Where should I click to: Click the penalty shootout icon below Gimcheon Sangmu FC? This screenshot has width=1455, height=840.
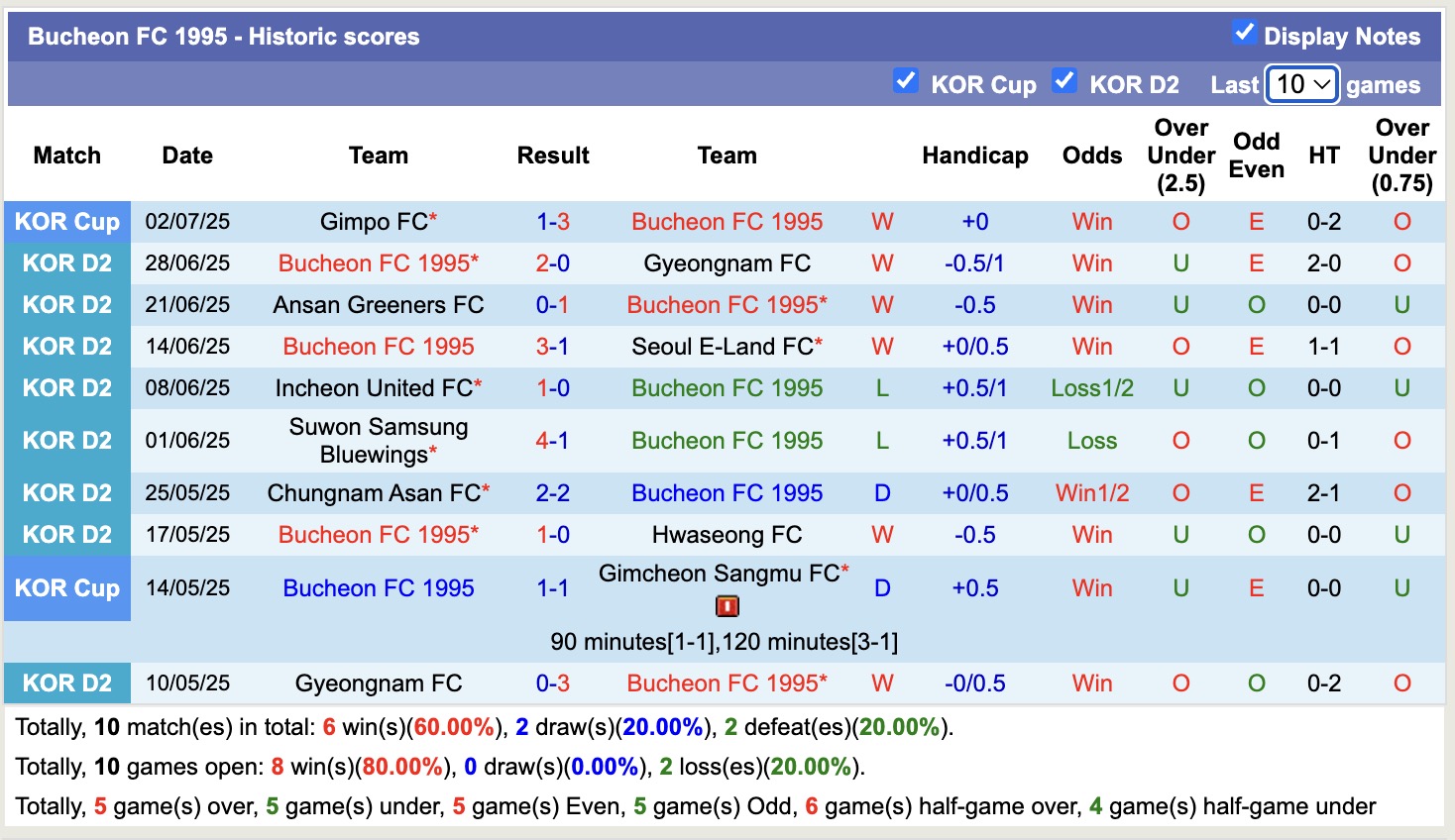click(x=727, y=605)
